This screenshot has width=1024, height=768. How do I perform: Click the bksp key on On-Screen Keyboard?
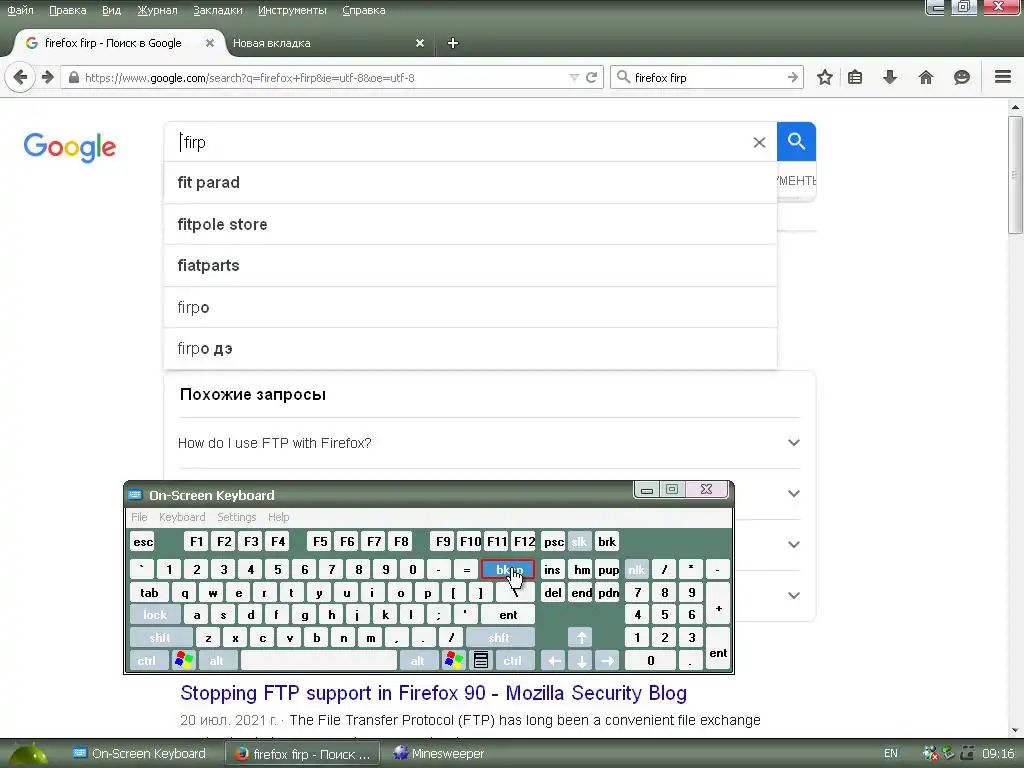(508, 569)
